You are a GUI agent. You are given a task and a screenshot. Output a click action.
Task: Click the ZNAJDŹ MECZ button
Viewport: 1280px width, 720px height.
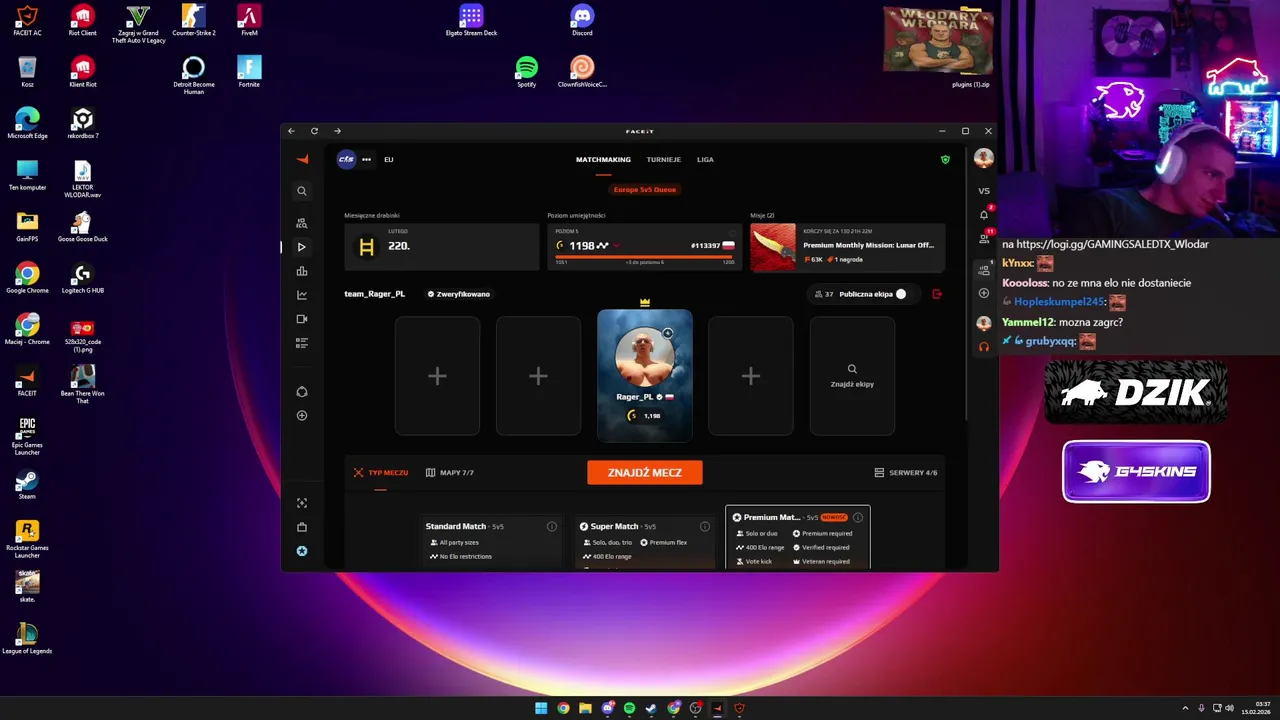[x=645, y=472]
